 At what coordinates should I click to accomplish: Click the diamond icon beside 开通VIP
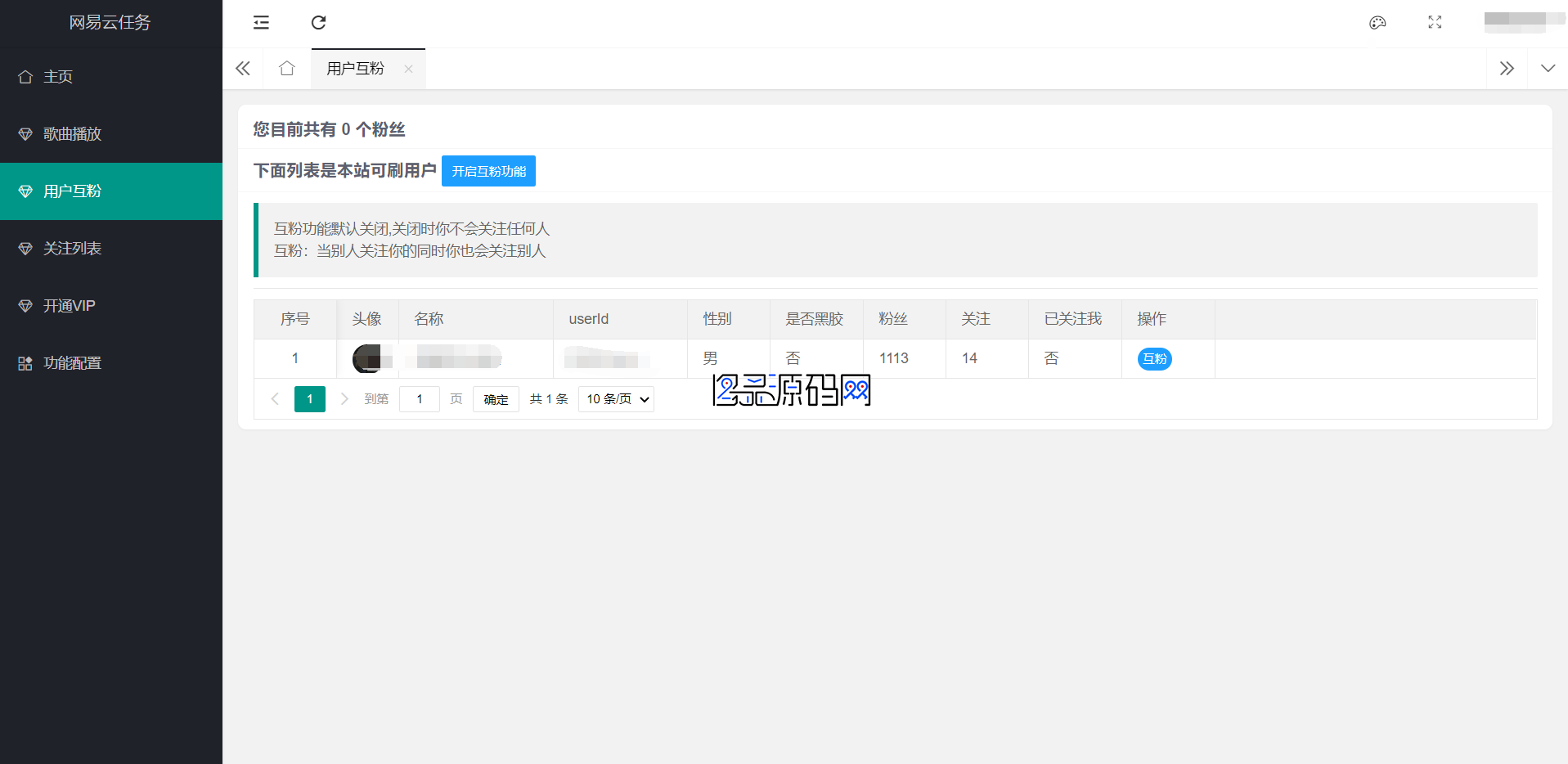(x=25, y=306)
